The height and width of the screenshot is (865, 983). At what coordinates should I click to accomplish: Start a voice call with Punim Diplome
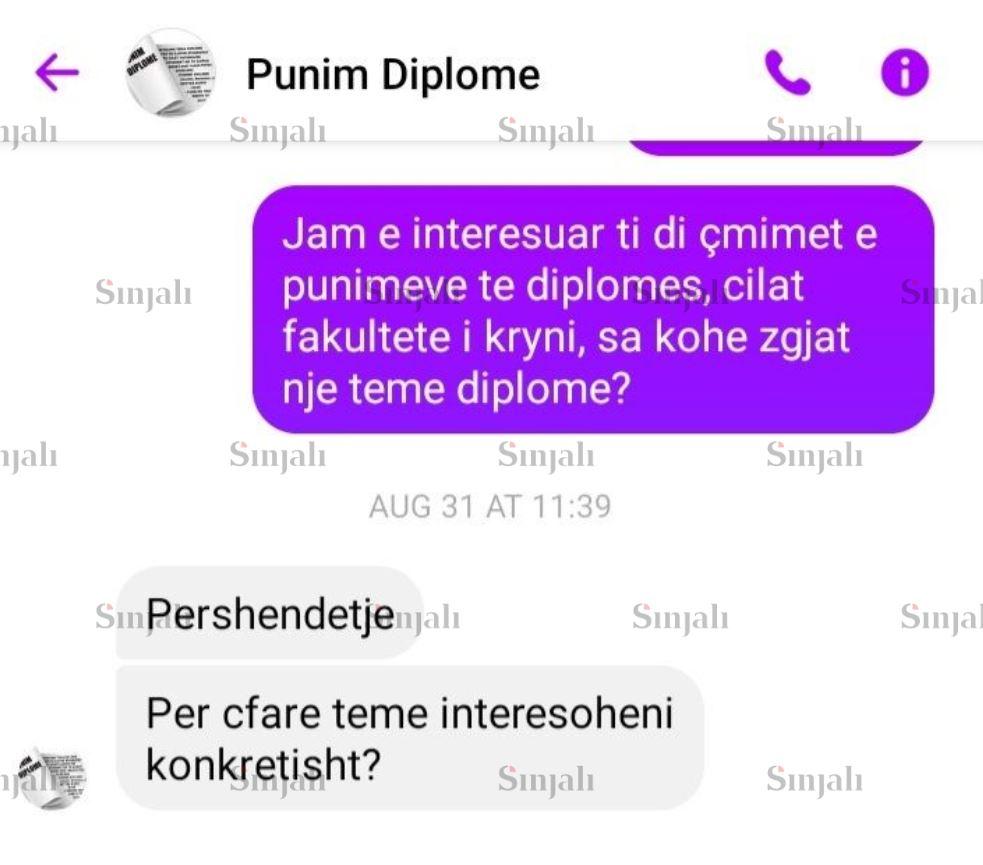pos(787,73)
